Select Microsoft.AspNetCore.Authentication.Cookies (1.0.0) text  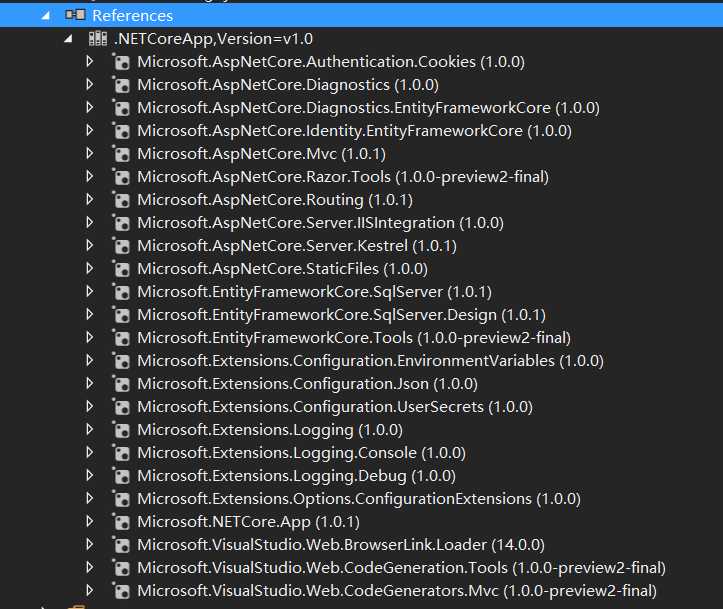pyautogui.click(x=331, y=62)
